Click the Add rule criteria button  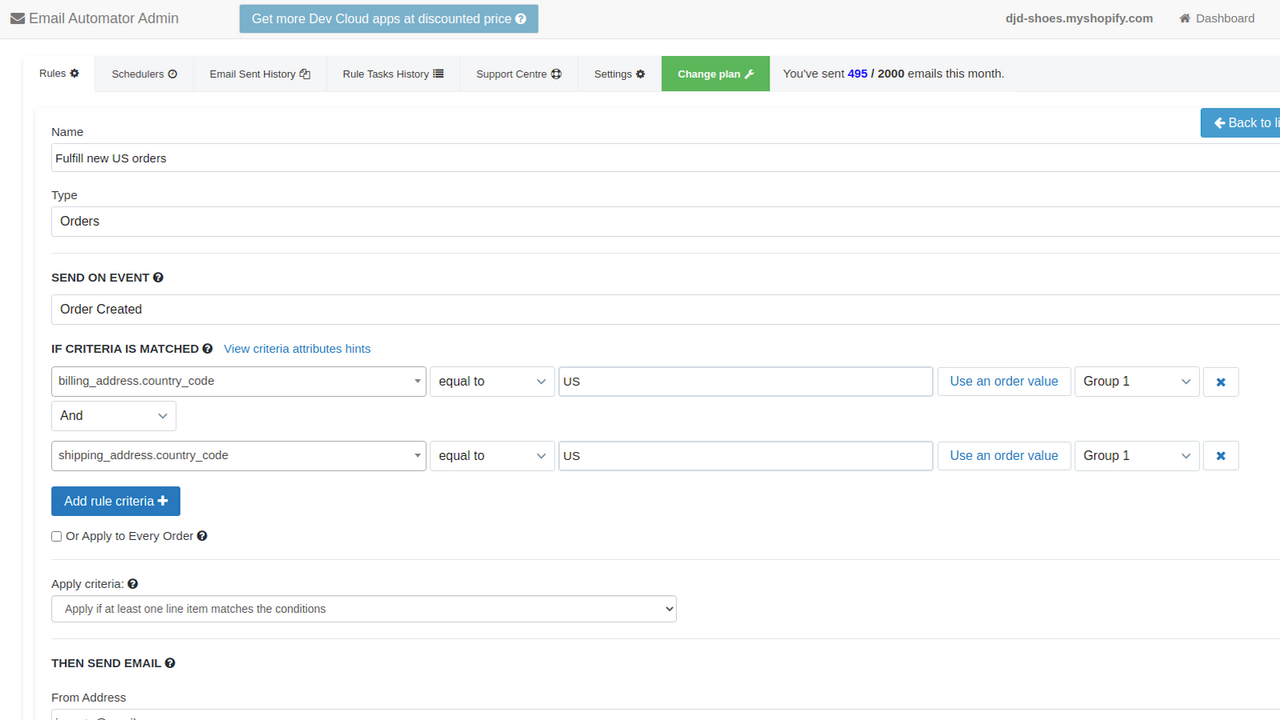[115, 501]
